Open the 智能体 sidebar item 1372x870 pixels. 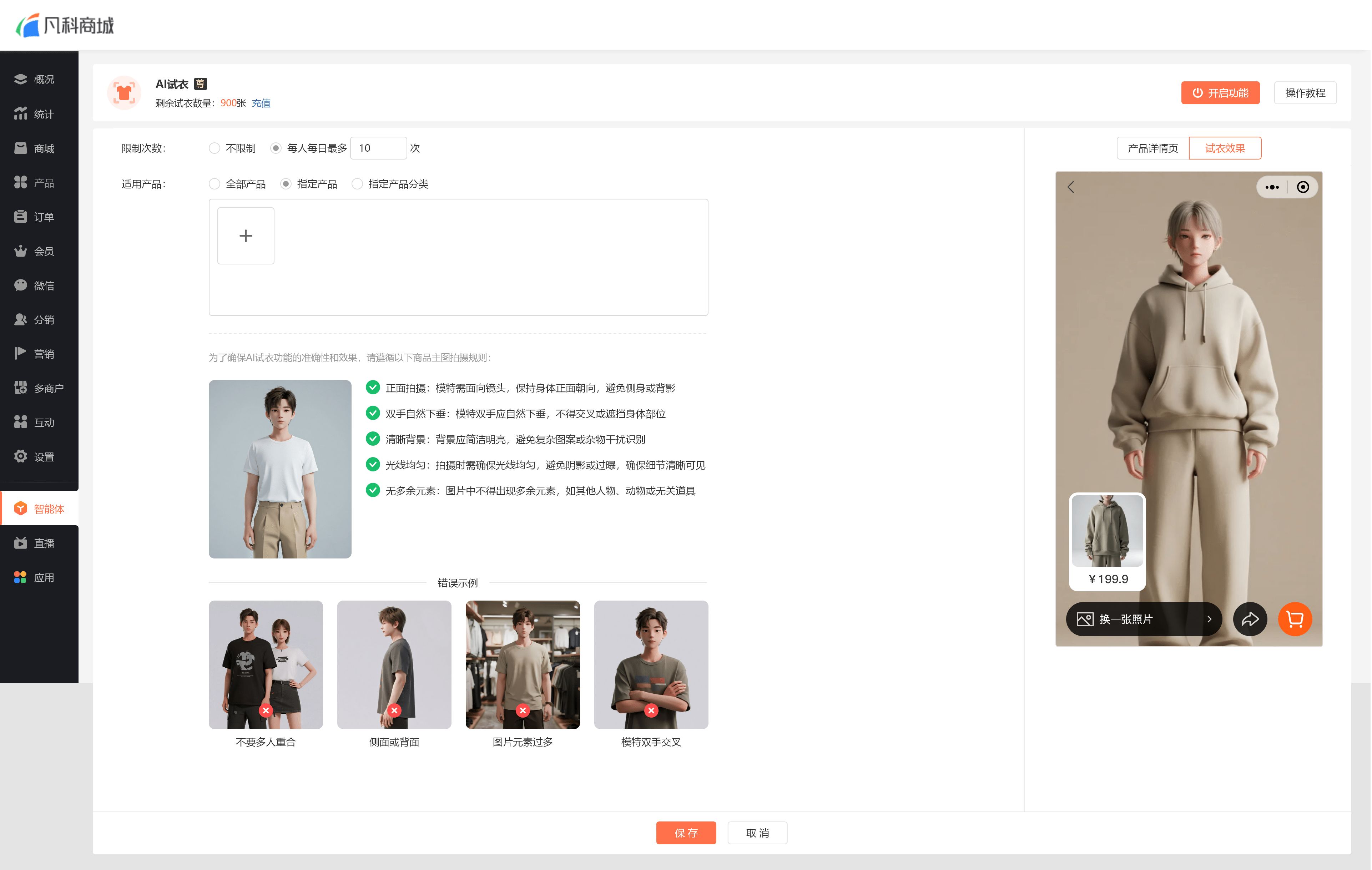coord(40,508)
